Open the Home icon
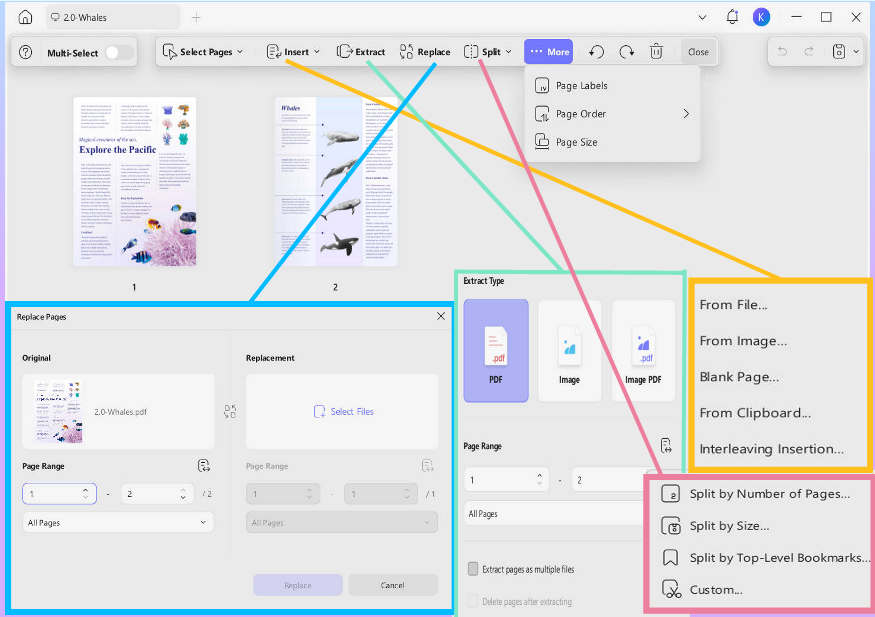Screen dimensions: 875x617 pyautogui.click(x=25, y=17)
